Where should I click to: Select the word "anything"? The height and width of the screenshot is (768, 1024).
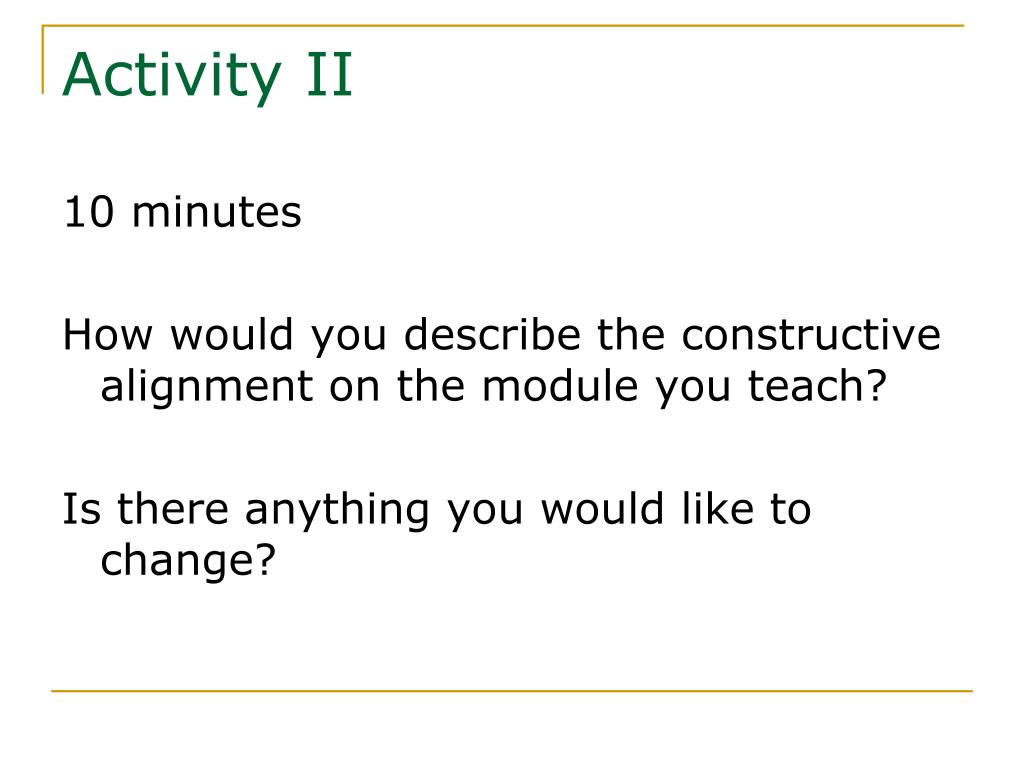coord(337,511)
